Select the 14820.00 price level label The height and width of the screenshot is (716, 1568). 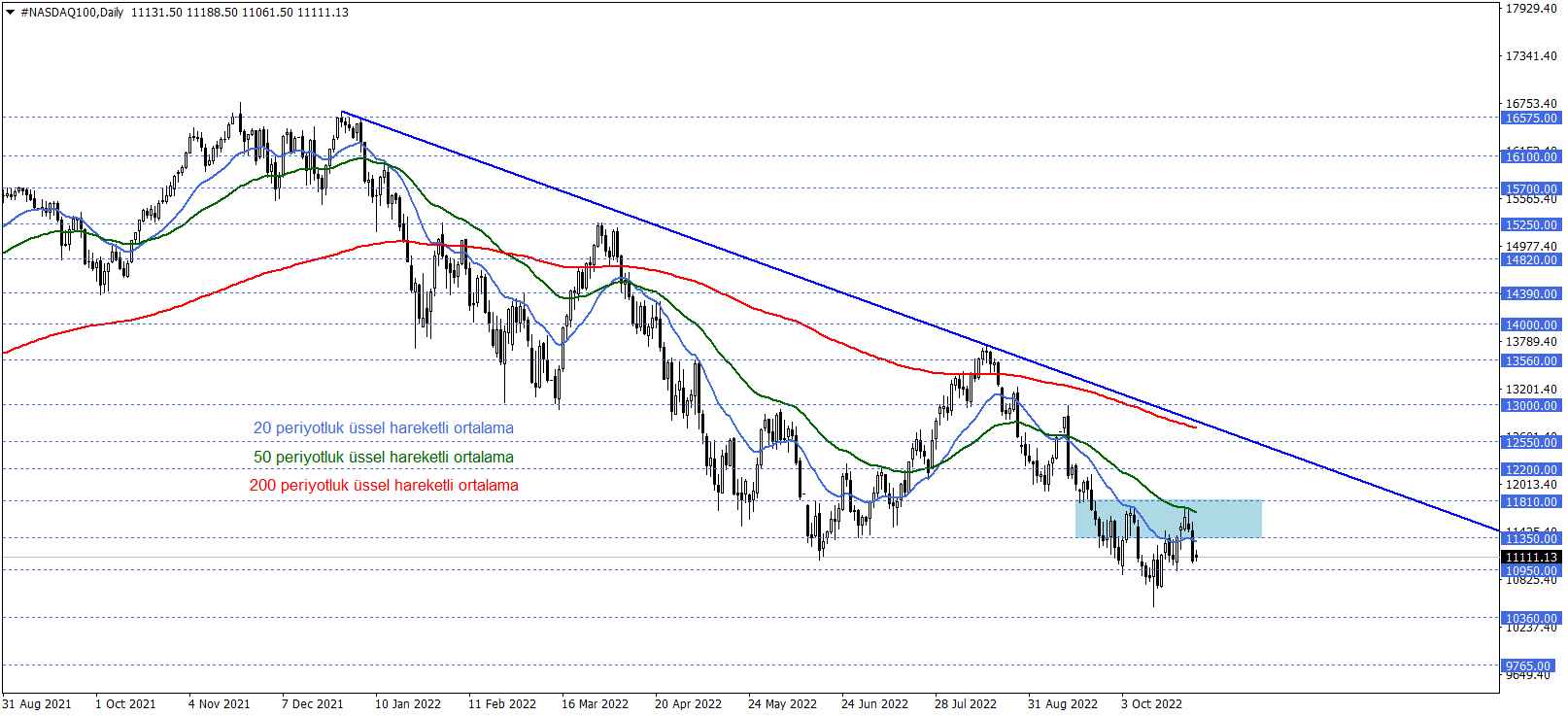1530,260
